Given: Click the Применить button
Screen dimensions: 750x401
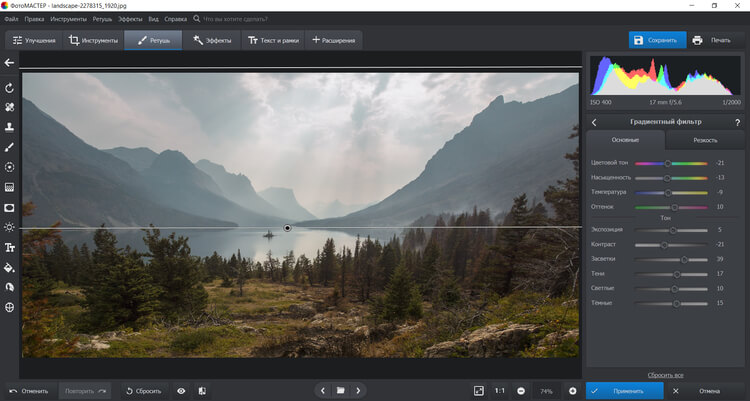Looking at the screenshot, I should pyautogui.click(x=621, y=390).
